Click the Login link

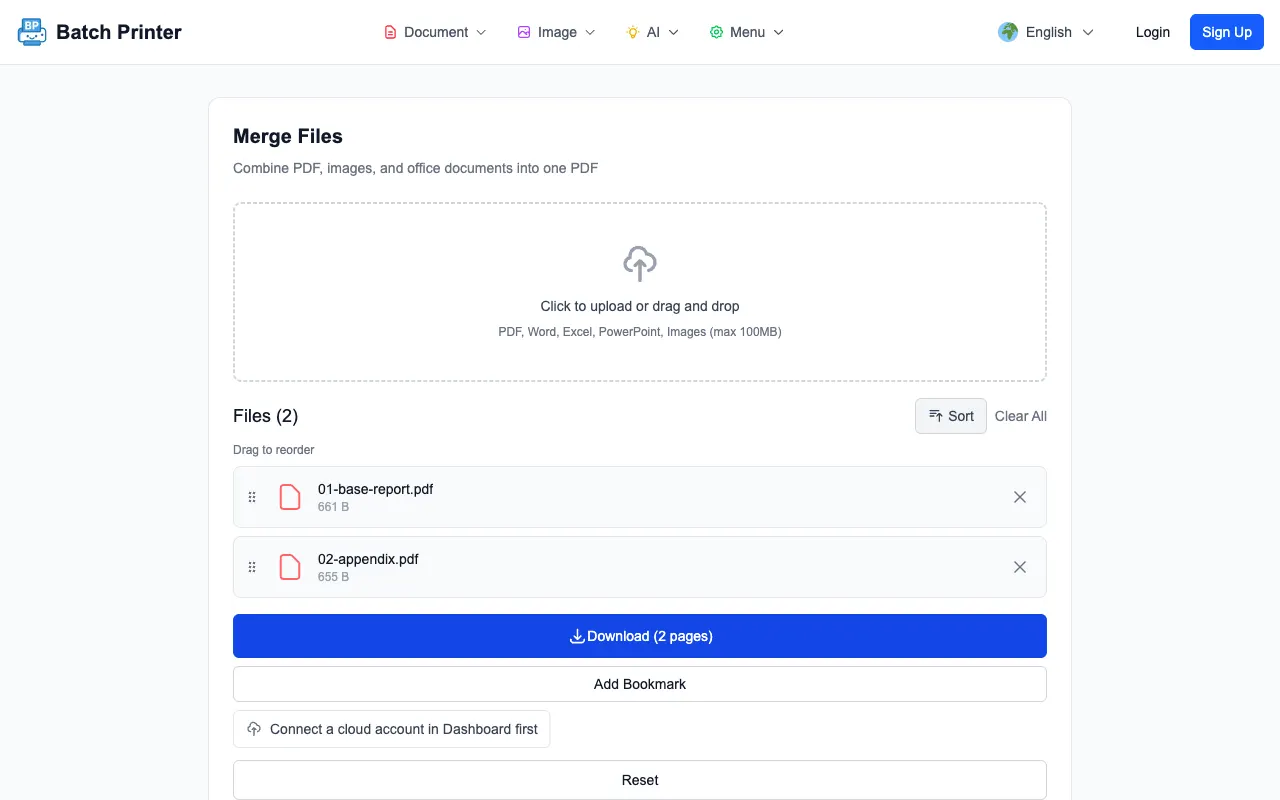(x=1153, y=32)
